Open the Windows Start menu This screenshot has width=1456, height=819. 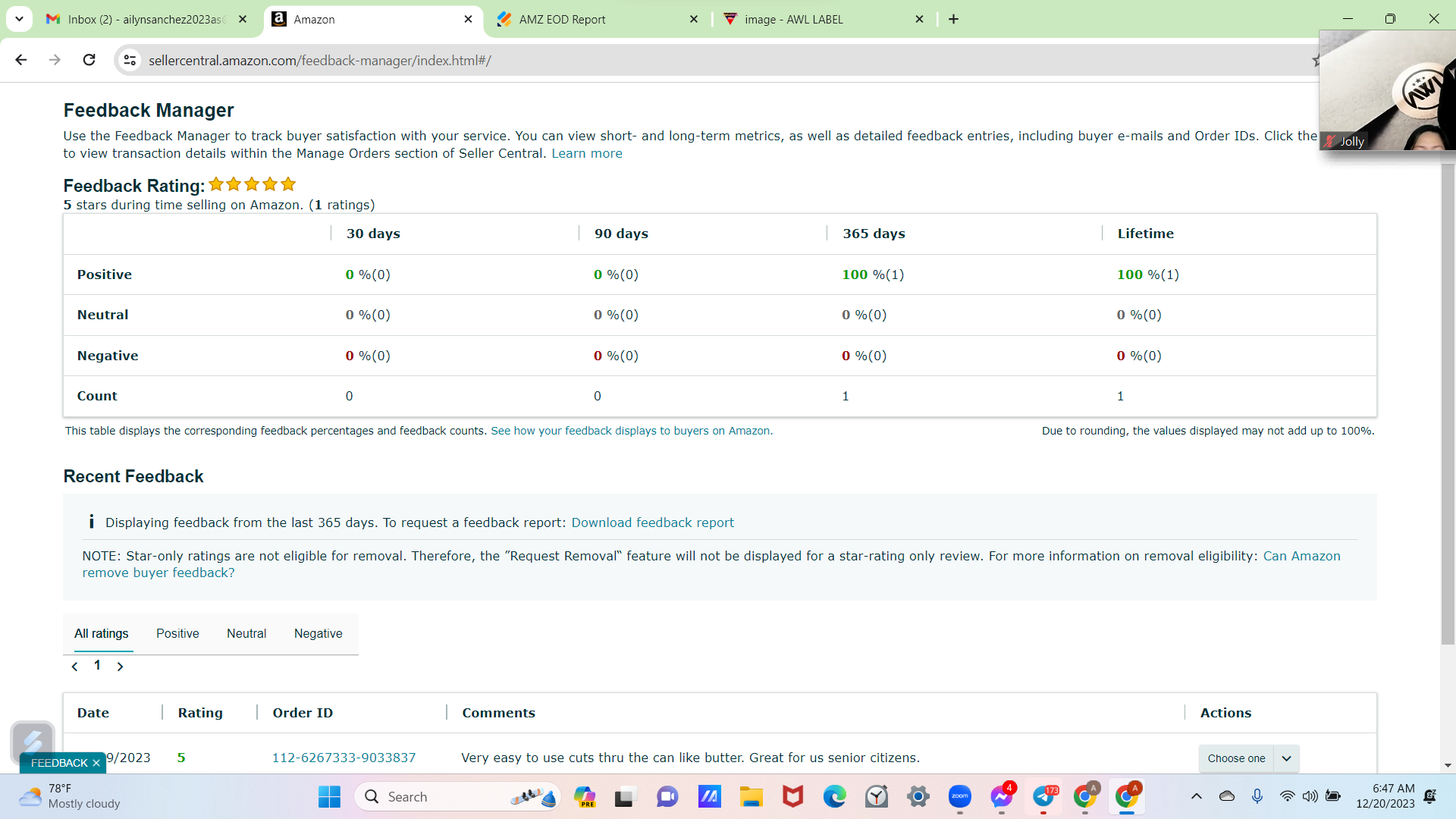(x=329, y=797)
